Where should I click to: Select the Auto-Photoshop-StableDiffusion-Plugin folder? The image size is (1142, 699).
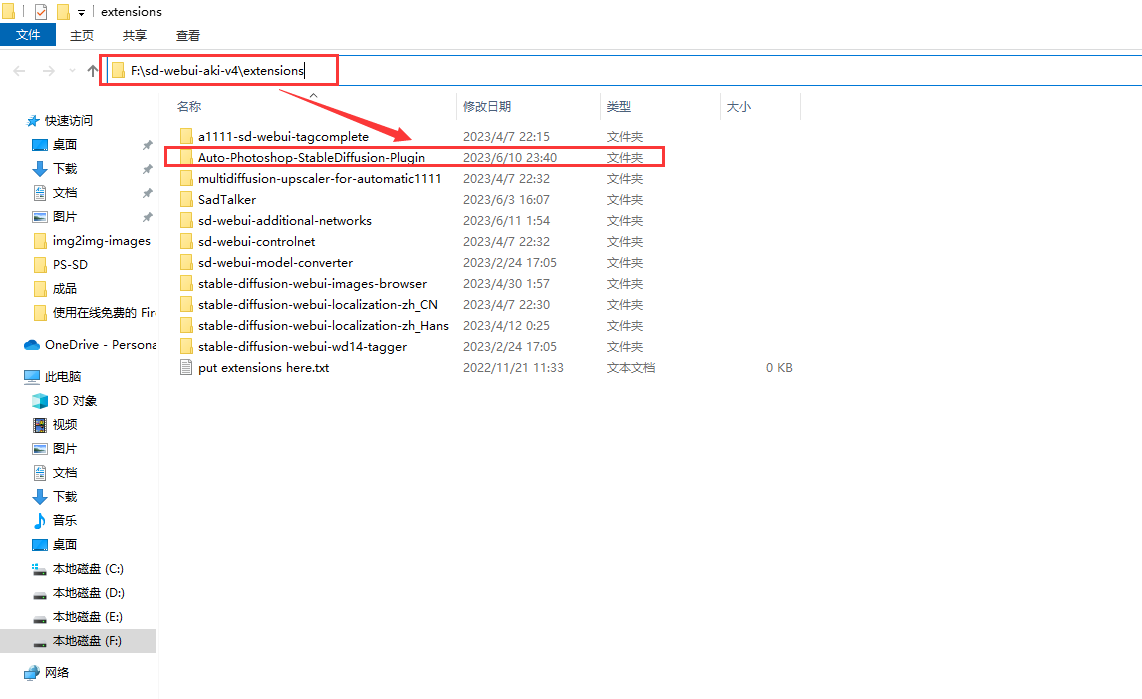[311, 158]
